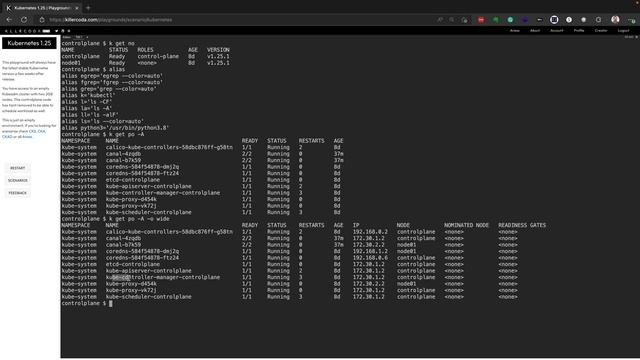Click the purple browser extension icon
Viewport: 640px width, 360px height.
pos(525,20)
